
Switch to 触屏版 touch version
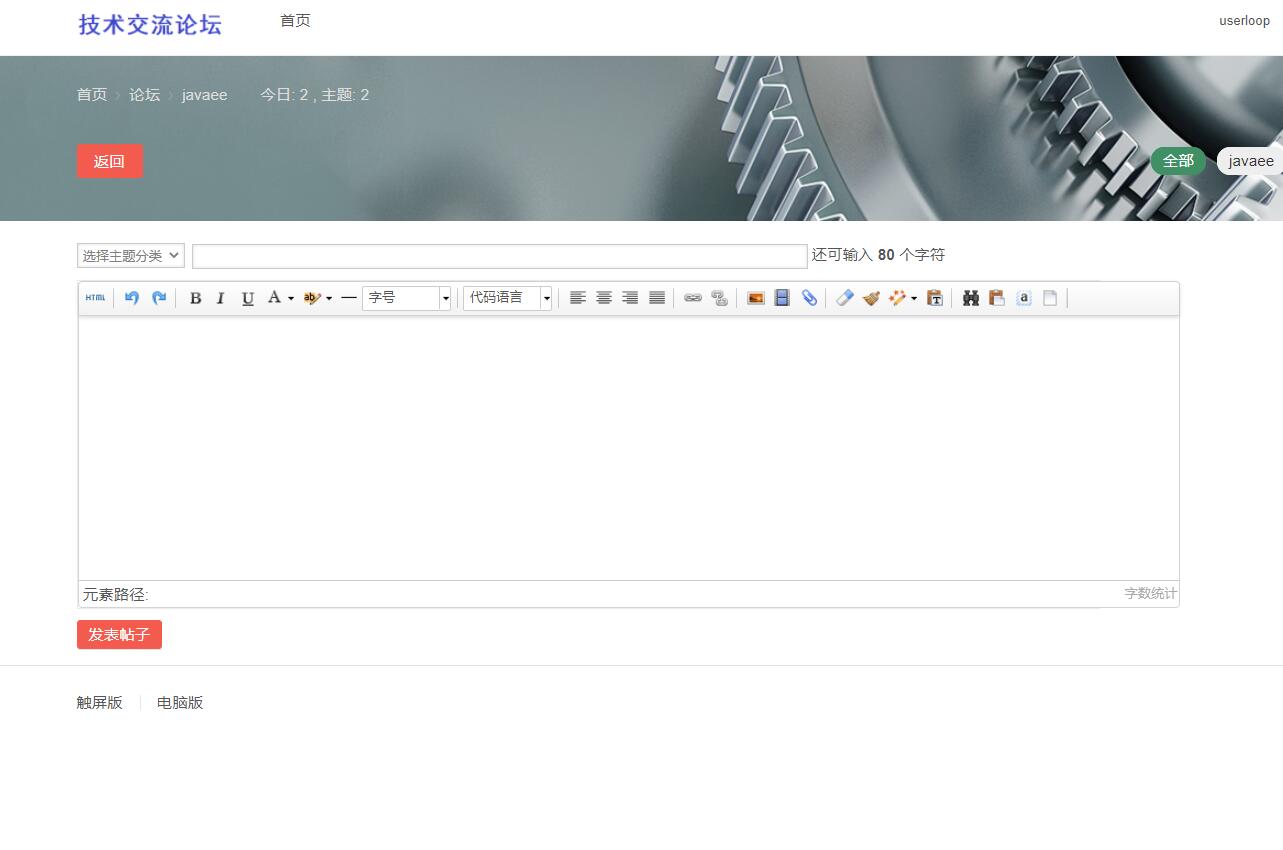tap(100, 703)
